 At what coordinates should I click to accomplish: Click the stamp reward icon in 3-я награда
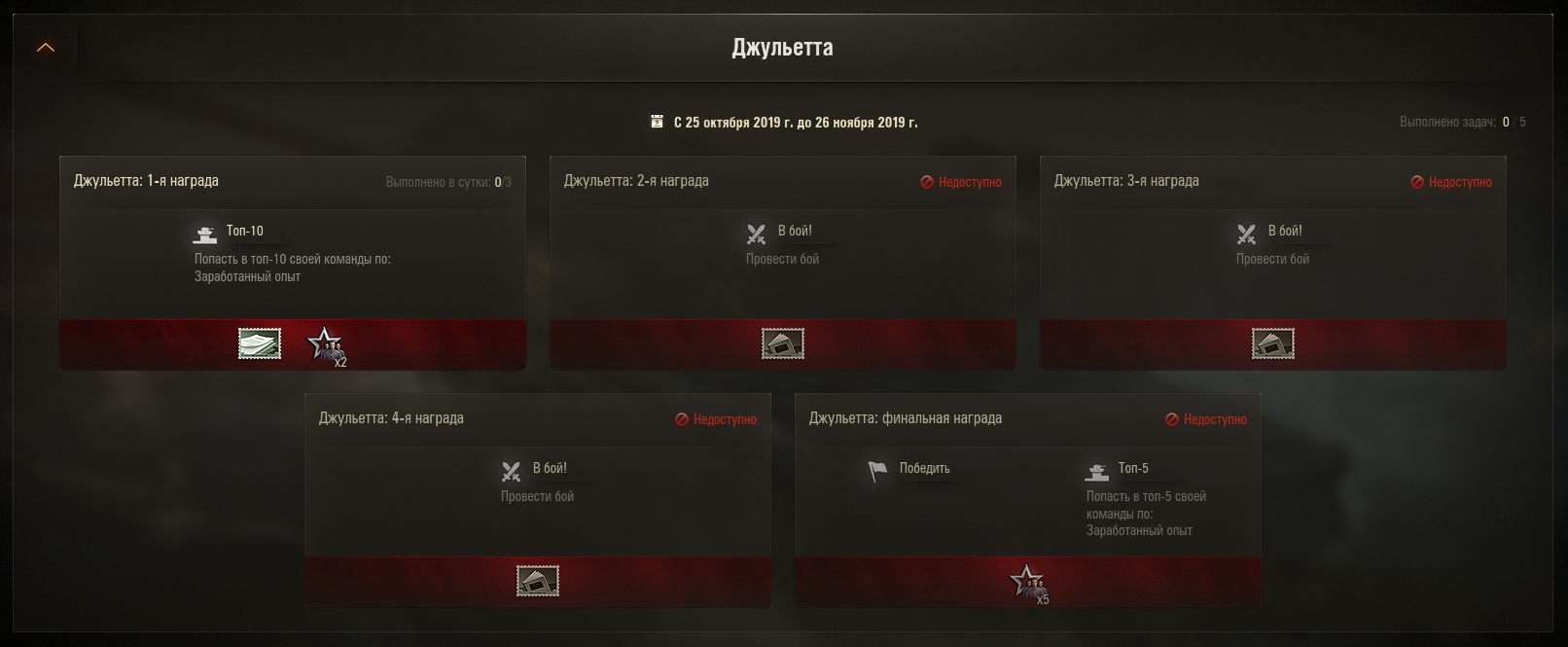coord(1273,343)
